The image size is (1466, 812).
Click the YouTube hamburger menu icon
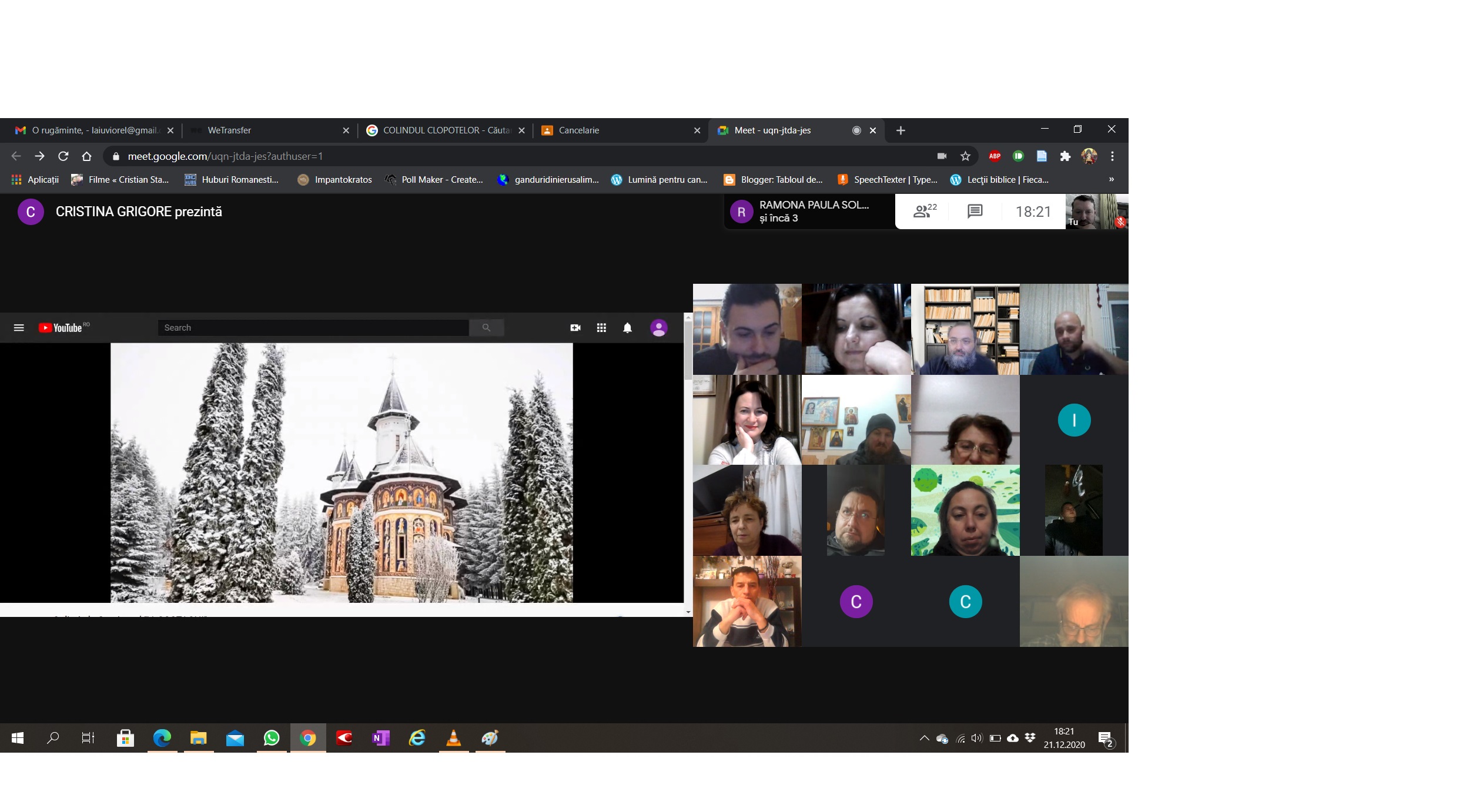point(19,328)
